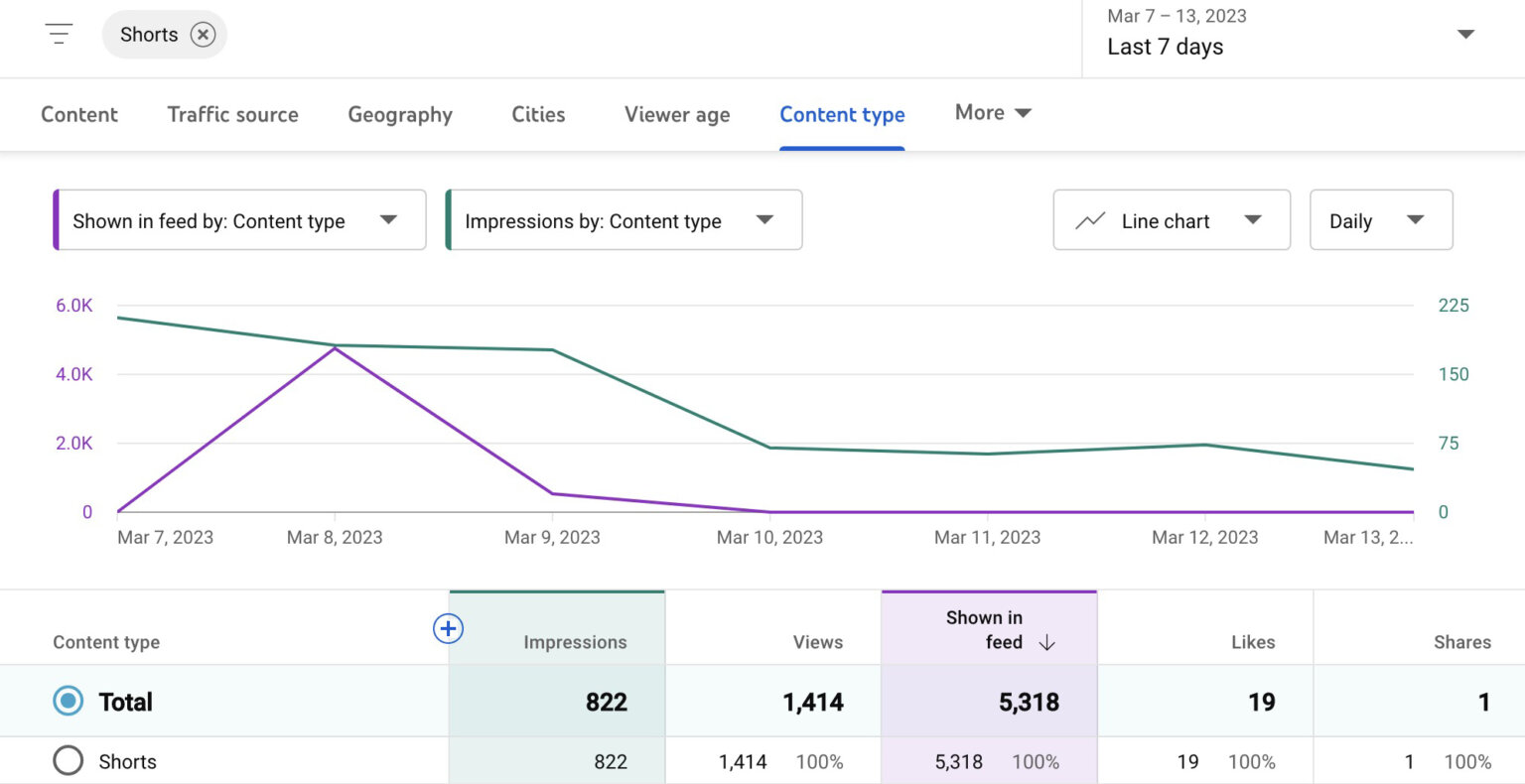This screenshot has width=1525, height=784.
Task: Sort the table by Impressions column
Action: [x=576, y=642]
